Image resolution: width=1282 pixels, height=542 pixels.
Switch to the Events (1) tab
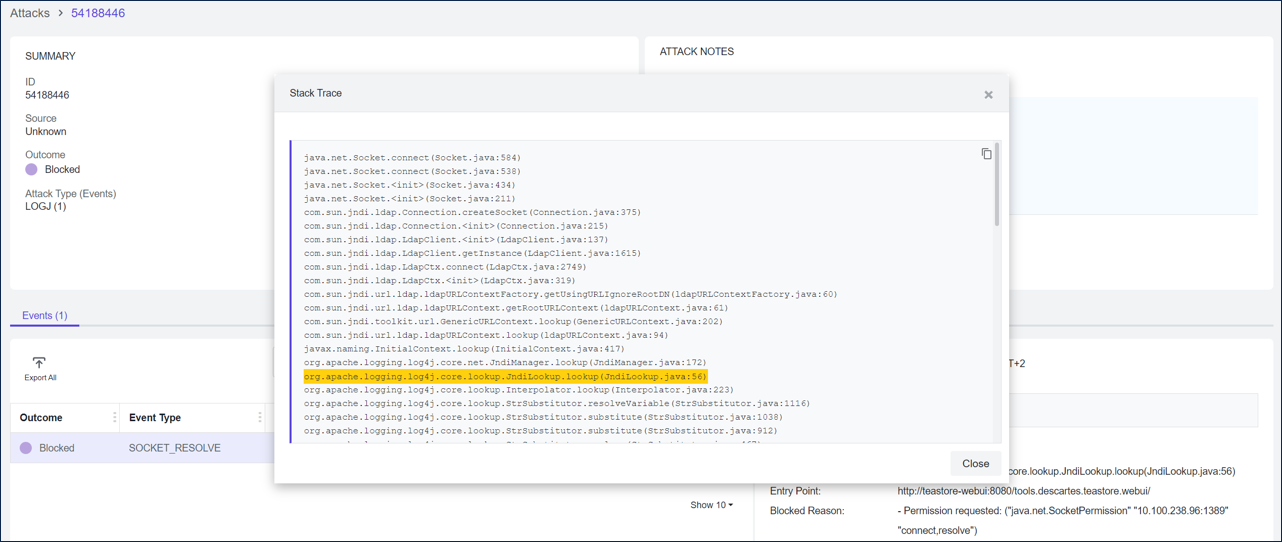[44, 315]
